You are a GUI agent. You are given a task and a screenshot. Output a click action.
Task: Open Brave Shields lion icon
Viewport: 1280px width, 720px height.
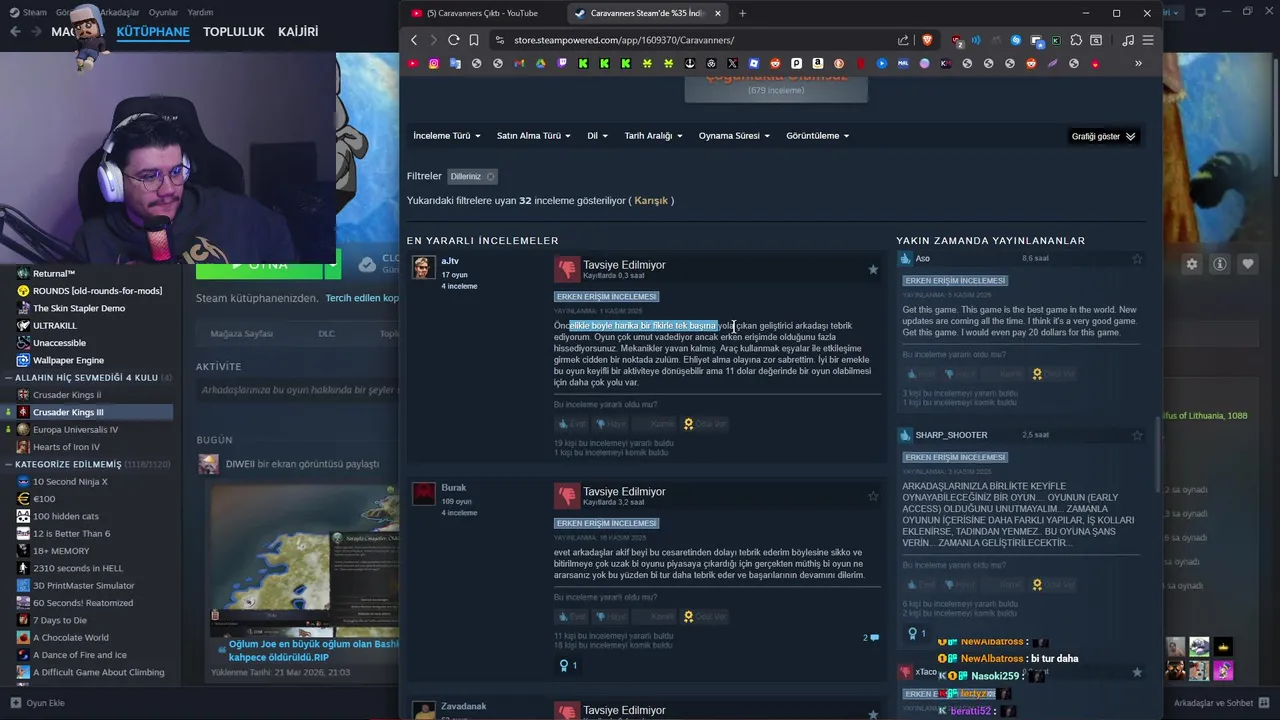[x=927, y=40]
